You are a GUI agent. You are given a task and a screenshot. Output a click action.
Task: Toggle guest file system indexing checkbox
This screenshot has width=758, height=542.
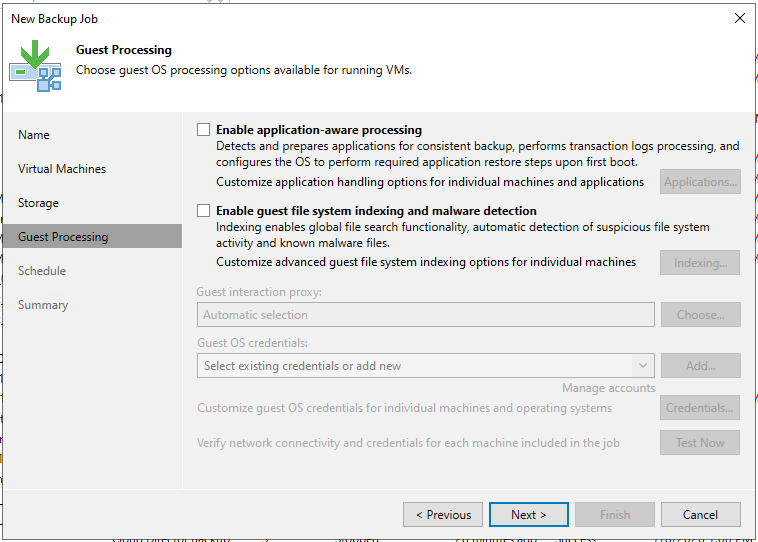pos(204,211)
